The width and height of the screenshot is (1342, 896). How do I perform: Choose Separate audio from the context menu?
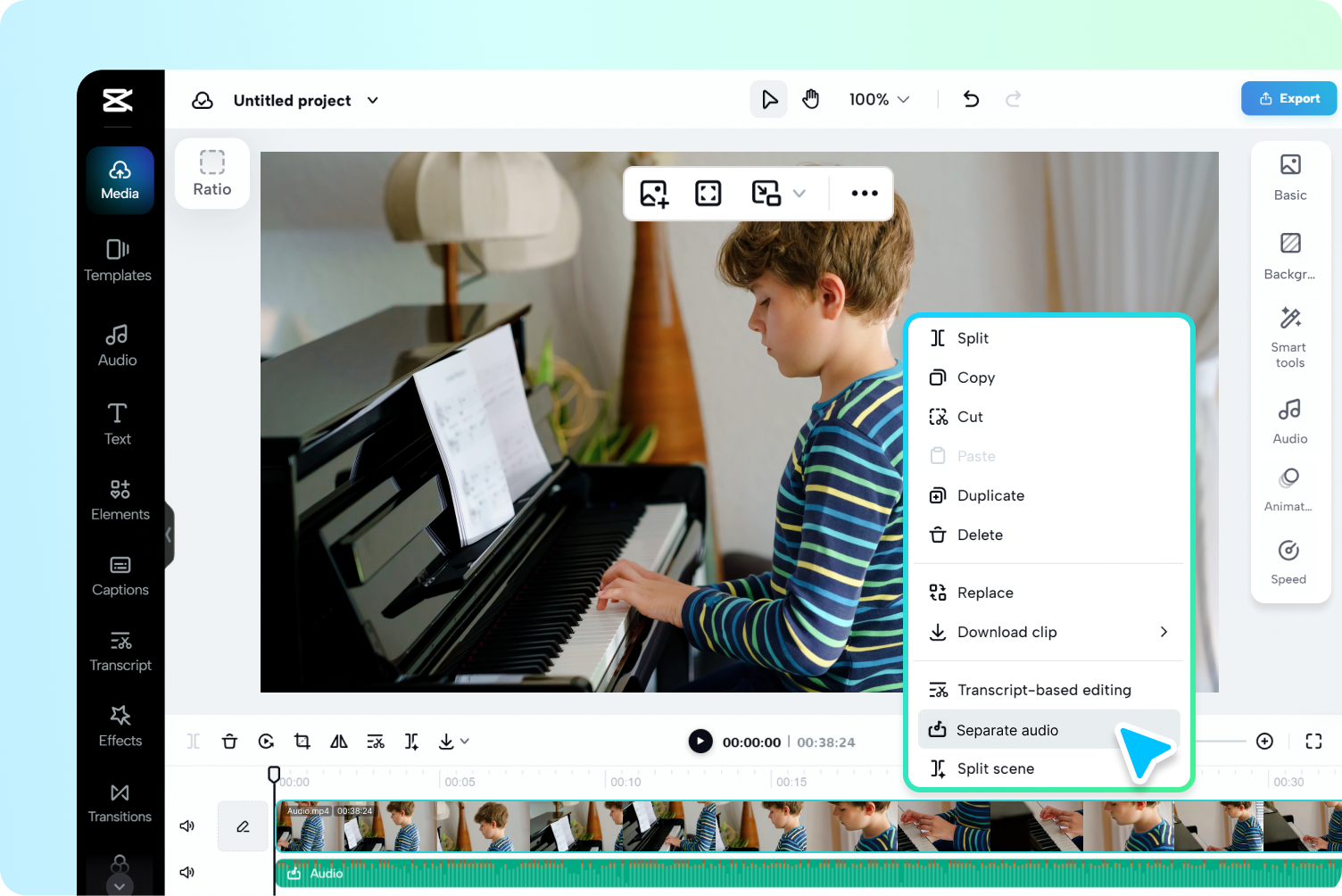(x=1006, y=730)
